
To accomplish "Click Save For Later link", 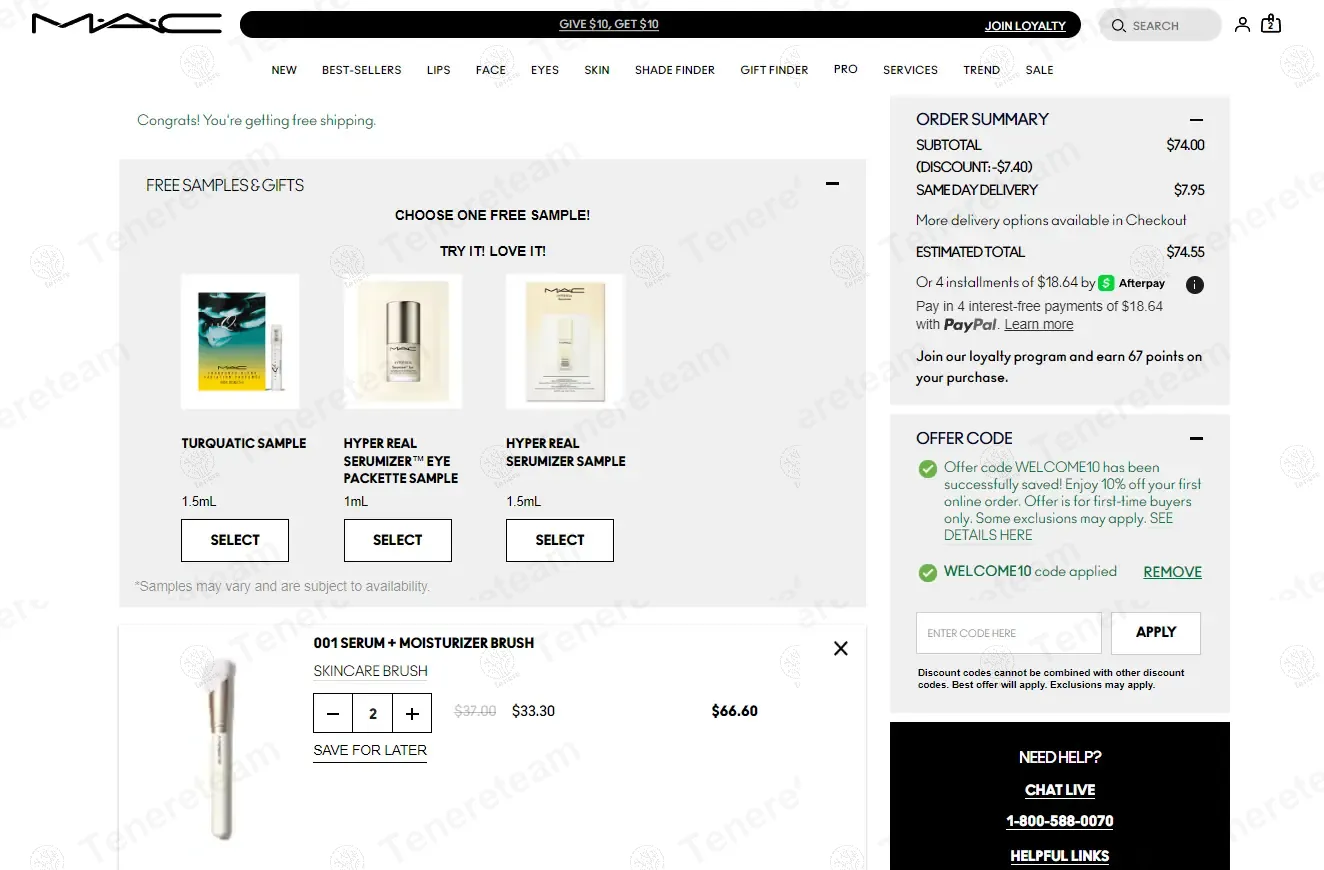I will pos(370,751).
